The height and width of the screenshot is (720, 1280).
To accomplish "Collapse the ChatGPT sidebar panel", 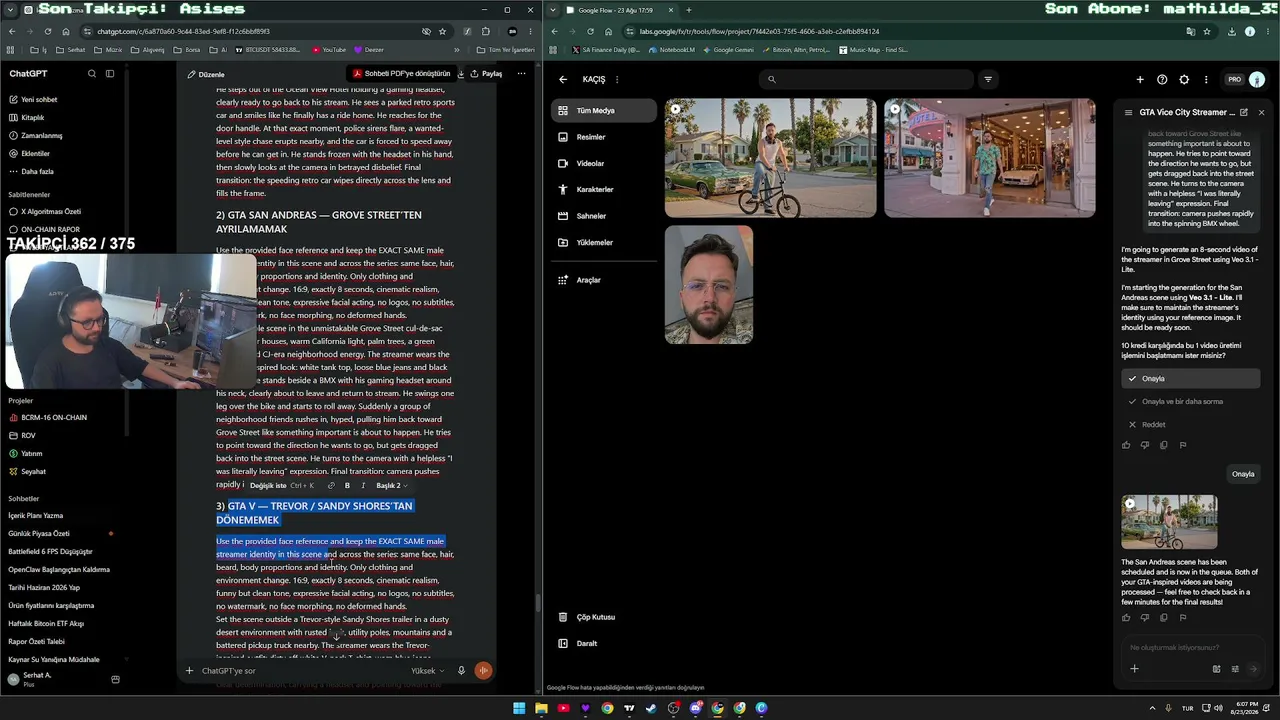I will [110, 74].
